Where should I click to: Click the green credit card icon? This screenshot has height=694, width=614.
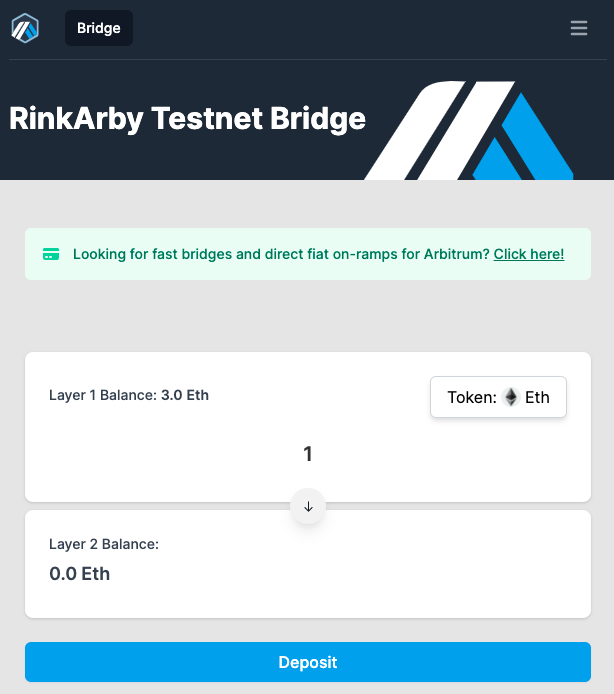point(51,254)
